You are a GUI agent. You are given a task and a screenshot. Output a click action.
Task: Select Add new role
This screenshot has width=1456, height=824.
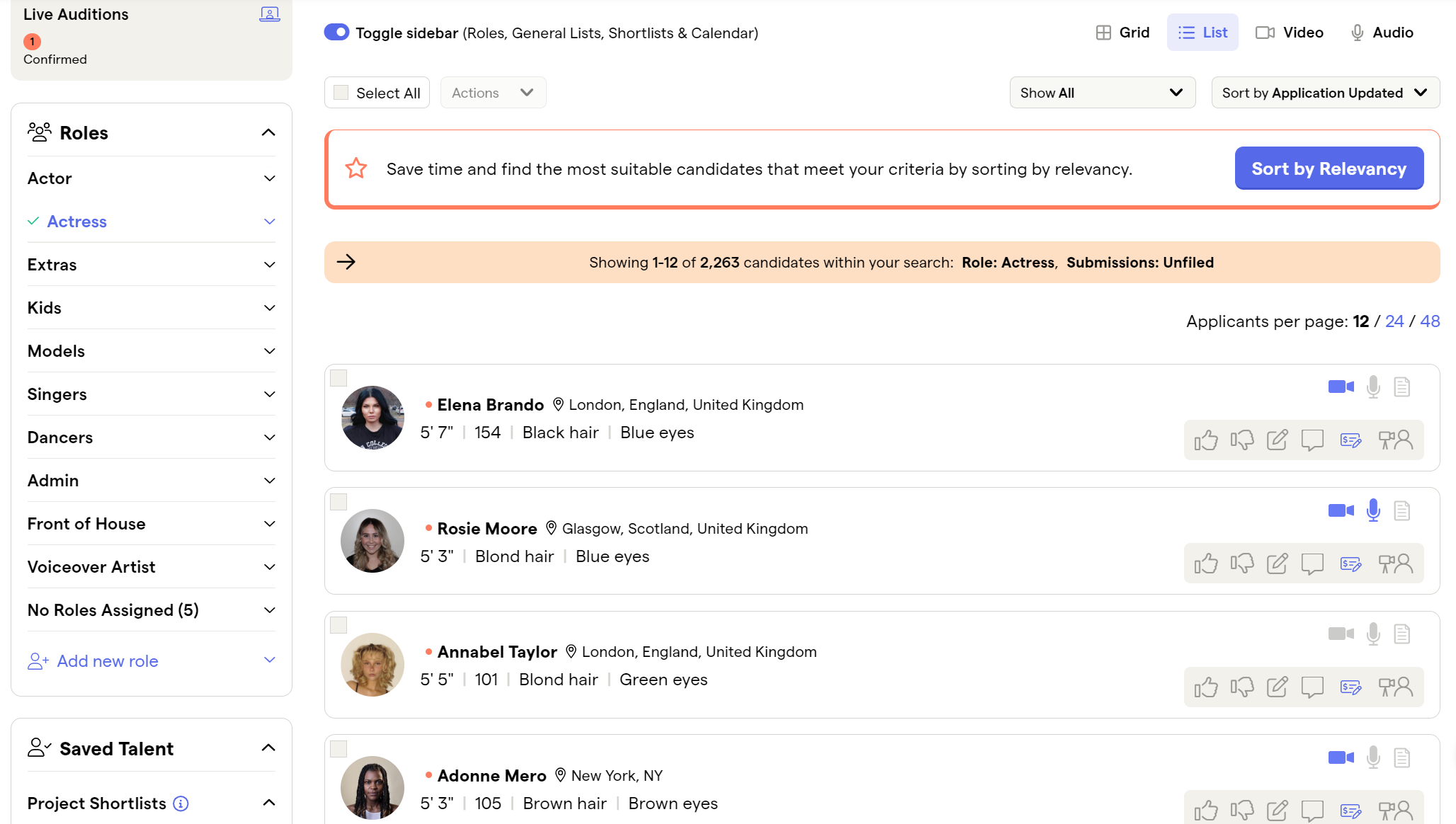tap(107, 660)
